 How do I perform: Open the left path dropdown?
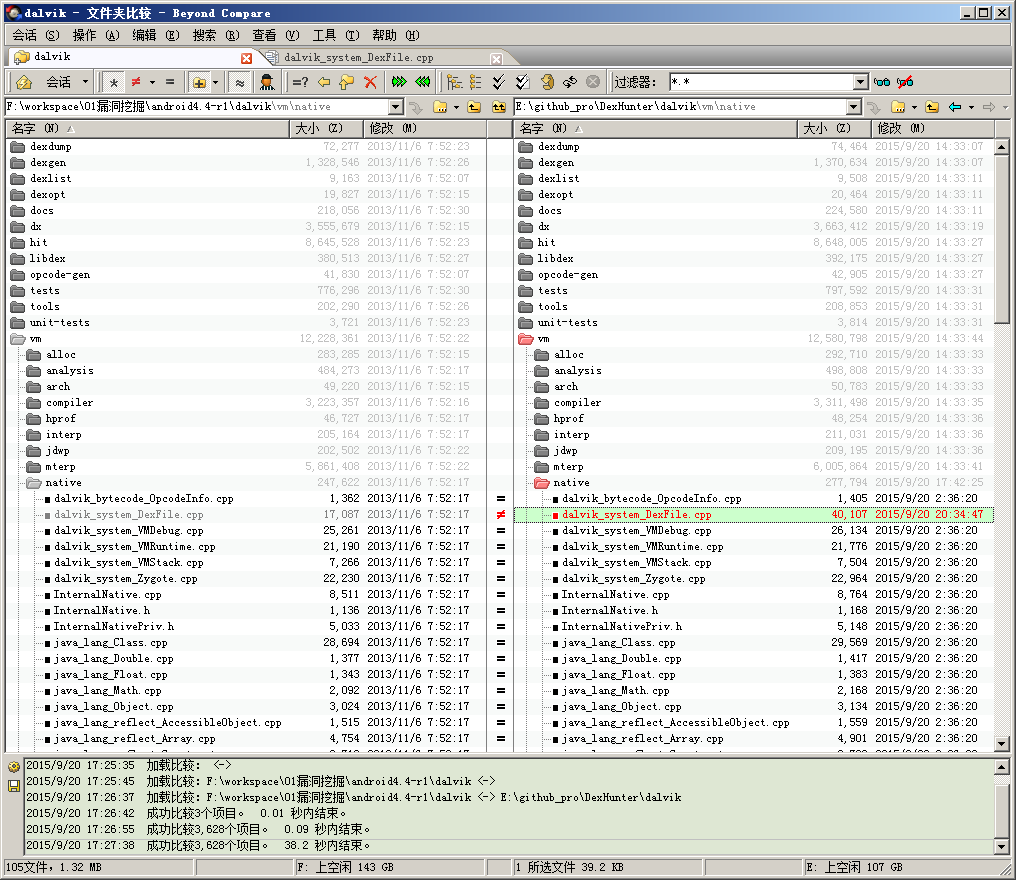tap(396, 107)
